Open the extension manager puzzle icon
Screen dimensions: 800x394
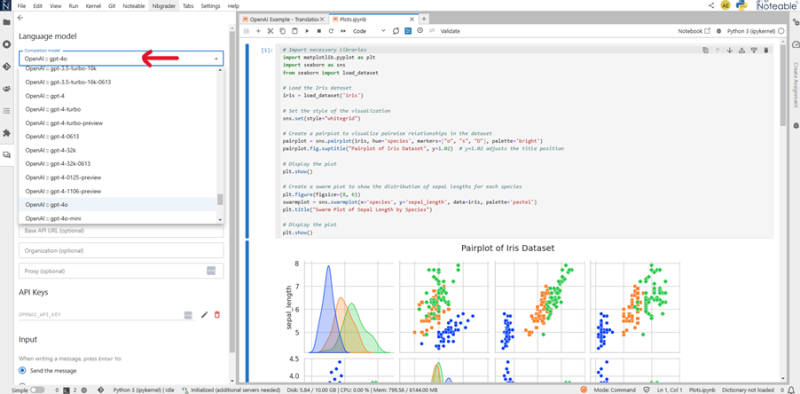coord(7,133)
